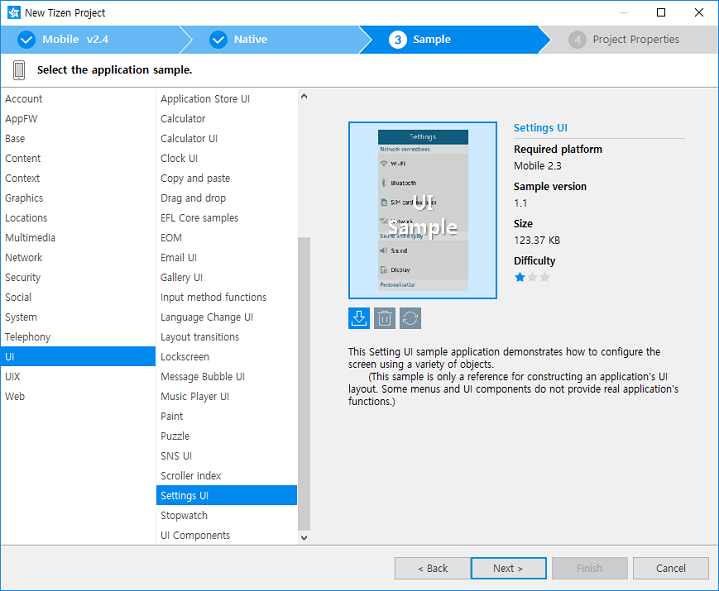Click the Tizen logo in title bar

[x=12, y=13]
